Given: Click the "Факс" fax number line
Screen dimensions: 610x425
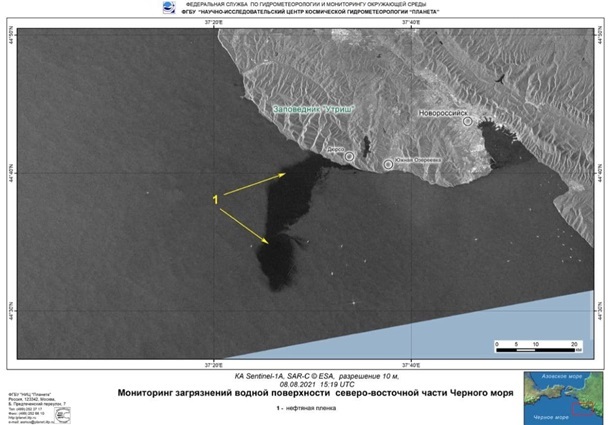Looking at the screenshot, I should [25, 413].
